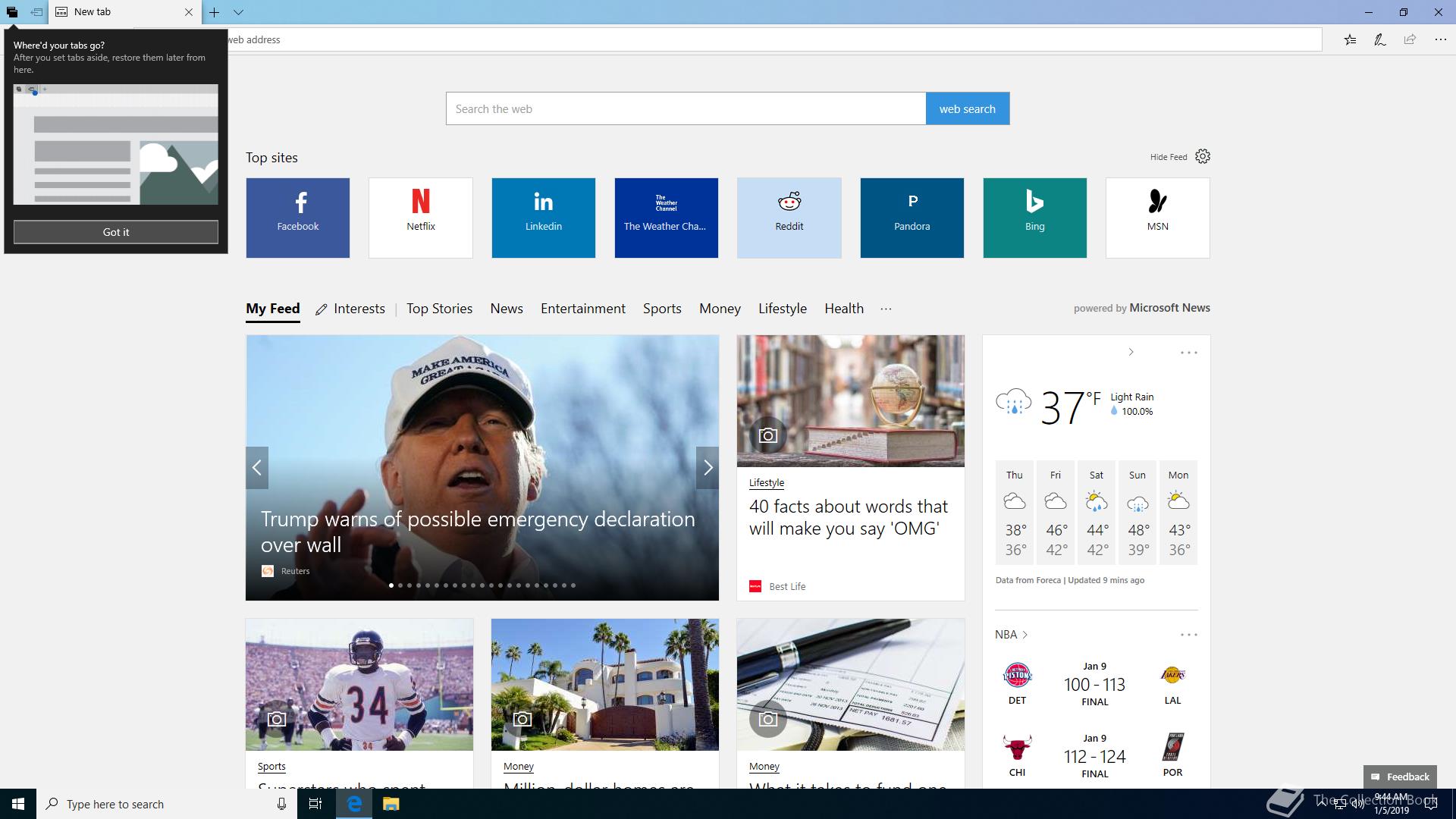This screenshot has height=819, width=1456.
Task: Open the pen and paystub thumbnail
Action: [x=851, y=685]
